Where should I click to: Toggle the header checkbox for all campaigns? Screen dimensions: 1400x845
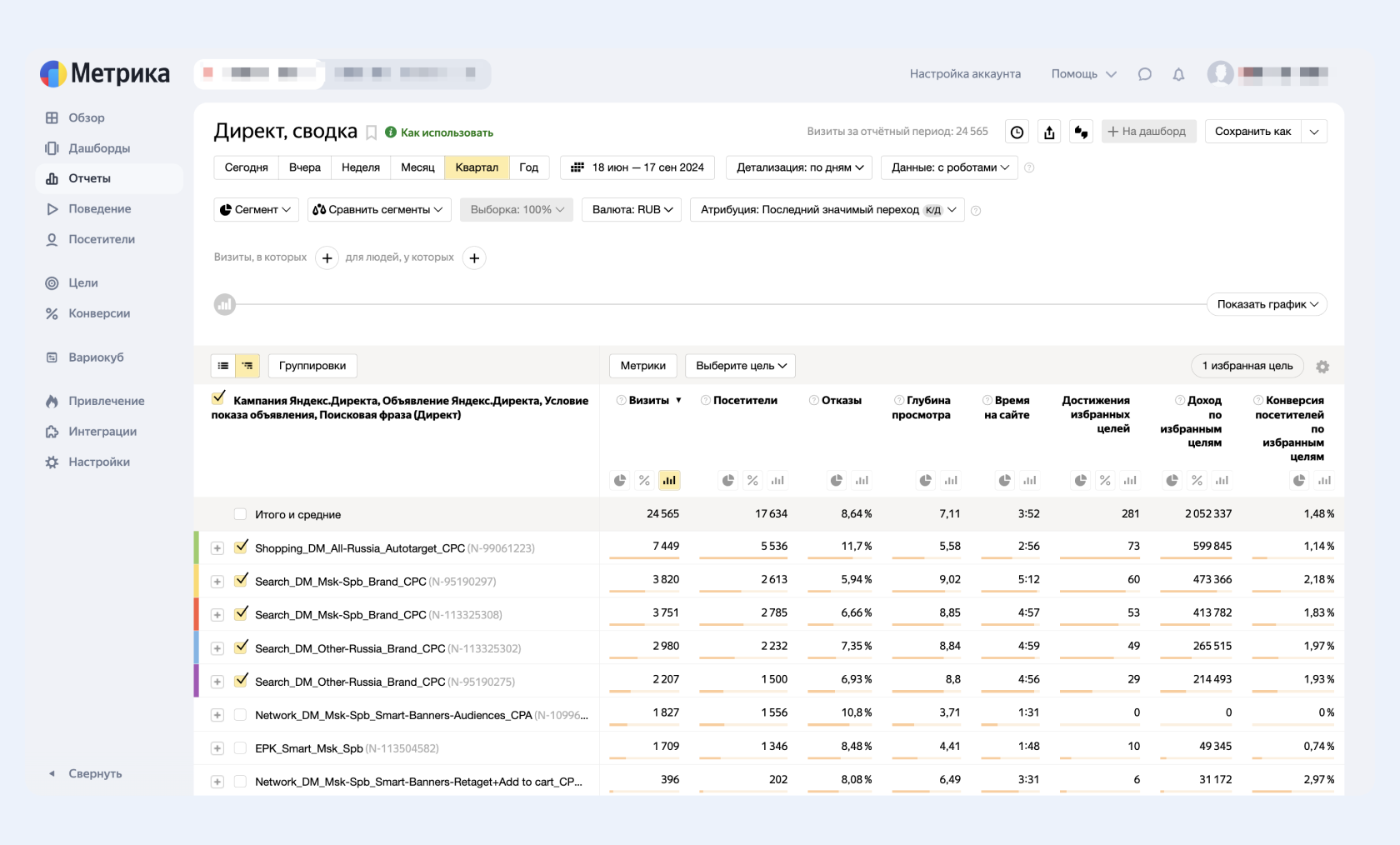(218, 398)
